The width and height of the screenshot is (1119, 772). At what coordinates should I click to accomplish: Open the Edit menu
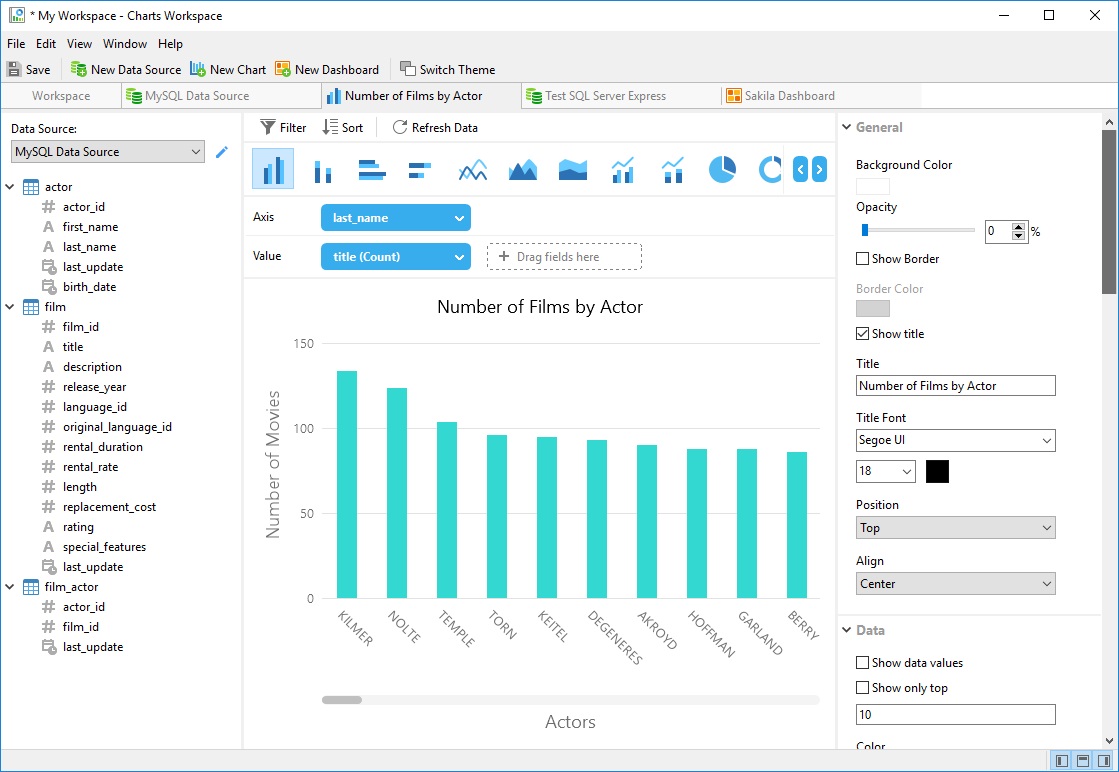tap(46, 44)
